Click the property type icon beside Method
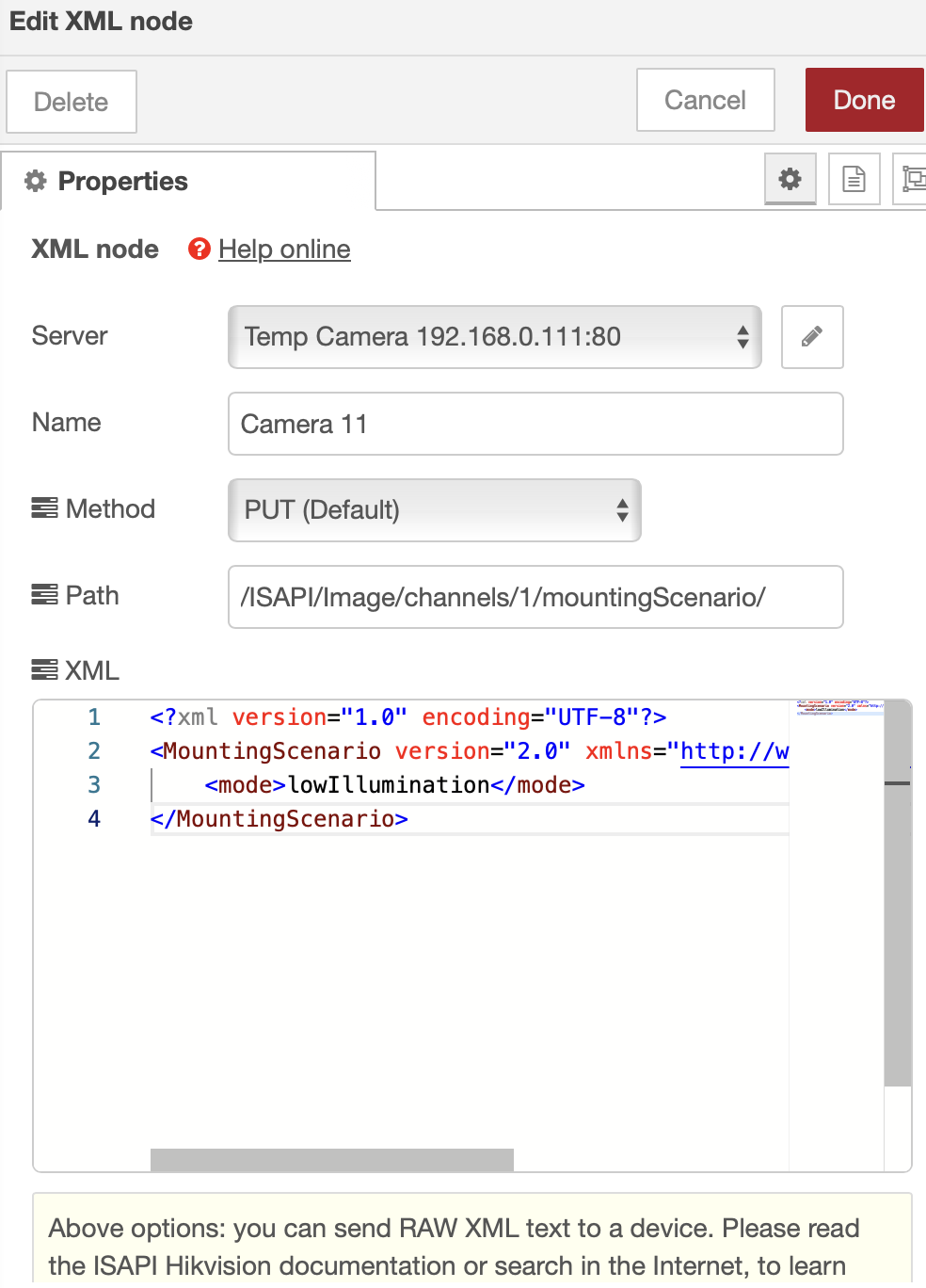The width and height of the screenshot is (926, 1288). 43,508
